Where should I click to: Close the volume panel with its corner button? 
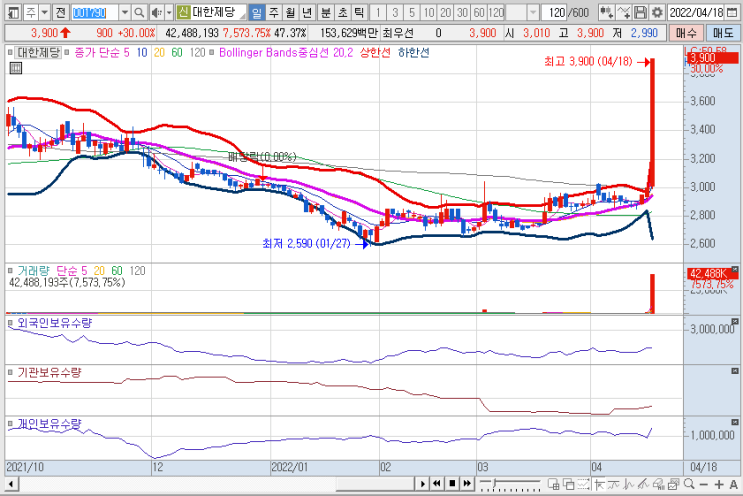(x=735, y=270)
